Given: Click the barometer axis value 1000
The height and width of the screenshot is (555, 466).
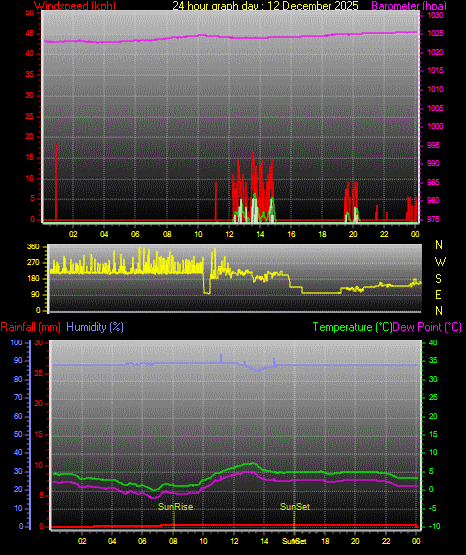Looking at the screenshot, I should [435, 126].
